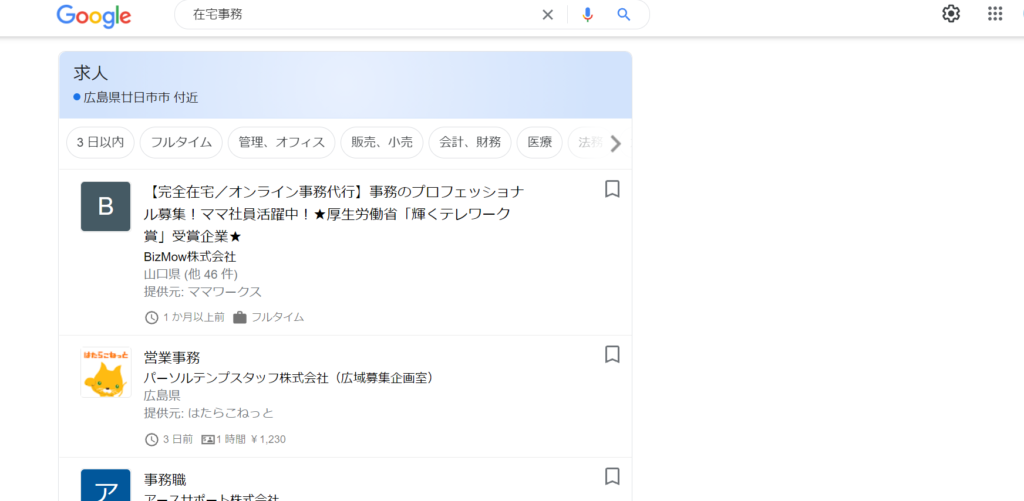
Task: Click the パーソルテンプスタッフ株式会社 company name
Action: coord(289,378)
